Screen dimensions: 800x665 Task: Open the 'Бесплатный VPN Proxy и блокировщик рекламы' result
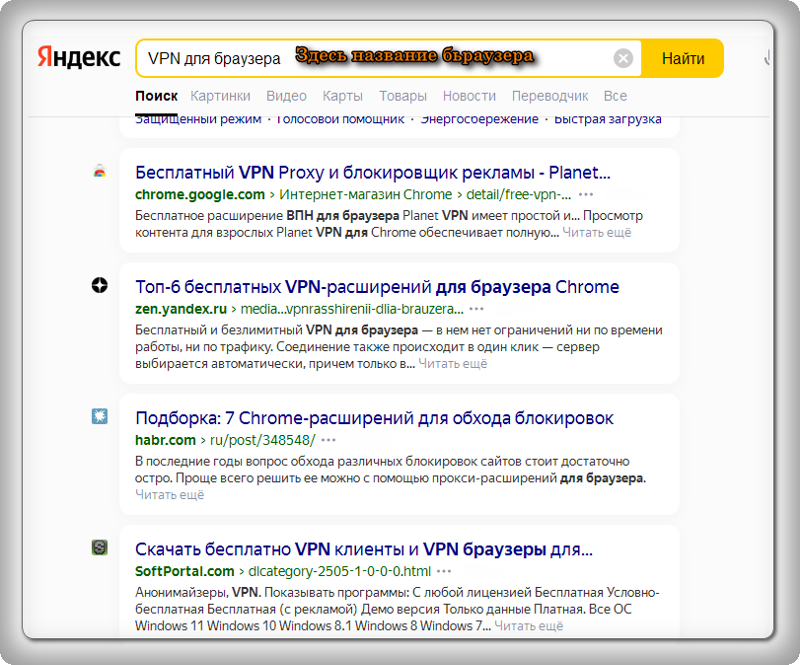372,173
